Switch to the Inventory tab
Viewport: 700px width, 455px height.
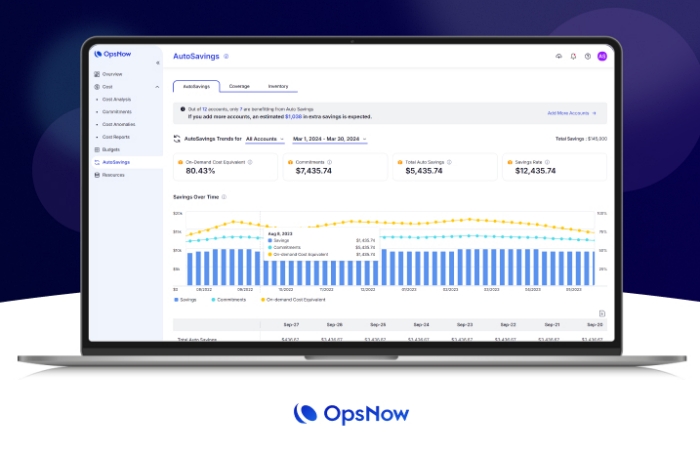click(278, 86)
